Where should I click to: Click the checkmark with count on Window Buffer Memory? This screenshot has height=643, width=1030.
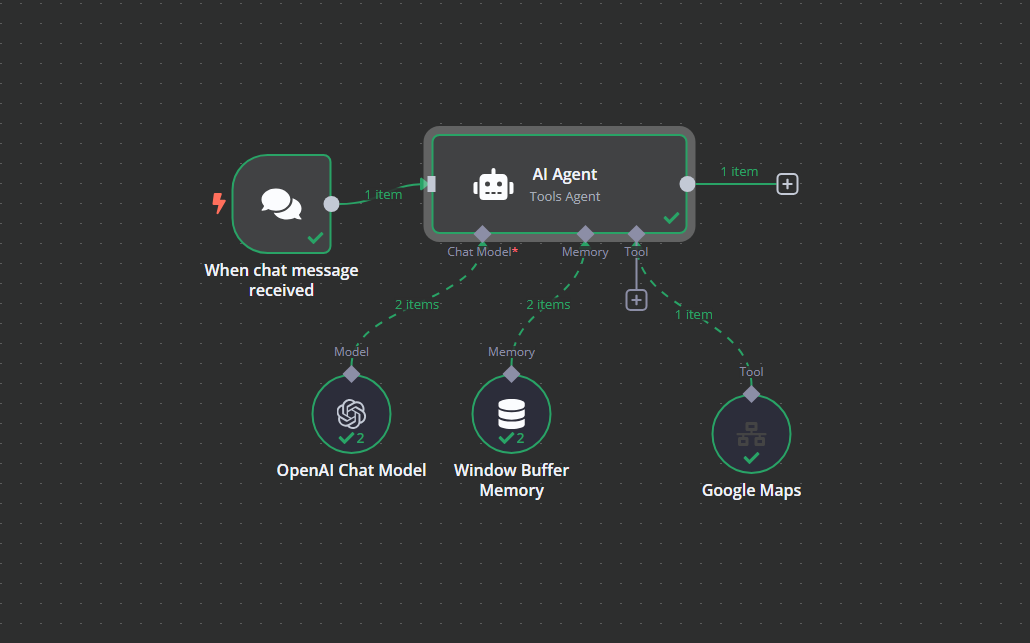click(511, 437)
